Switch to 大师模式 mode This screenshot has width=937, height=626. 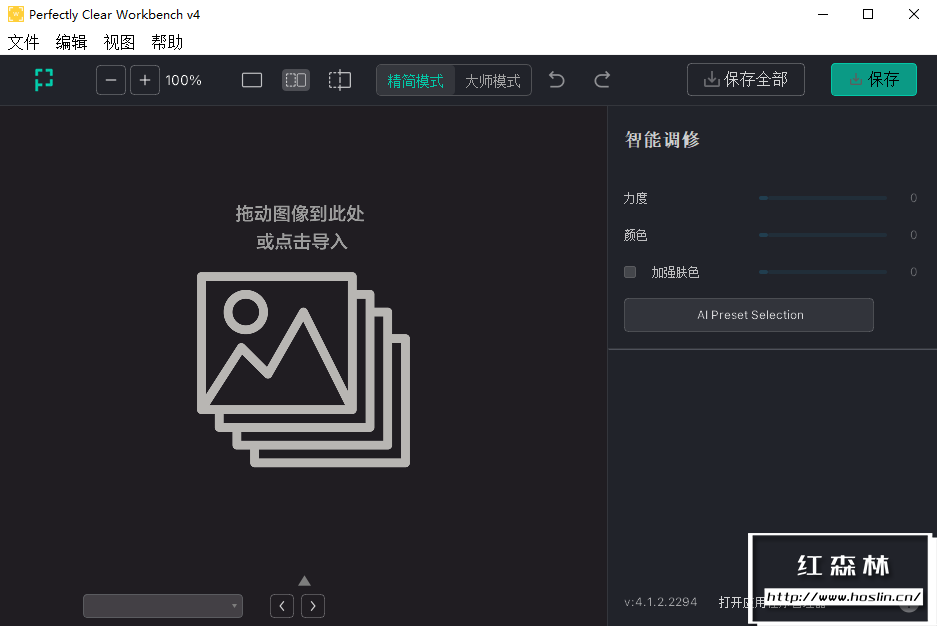pos(492,81)
